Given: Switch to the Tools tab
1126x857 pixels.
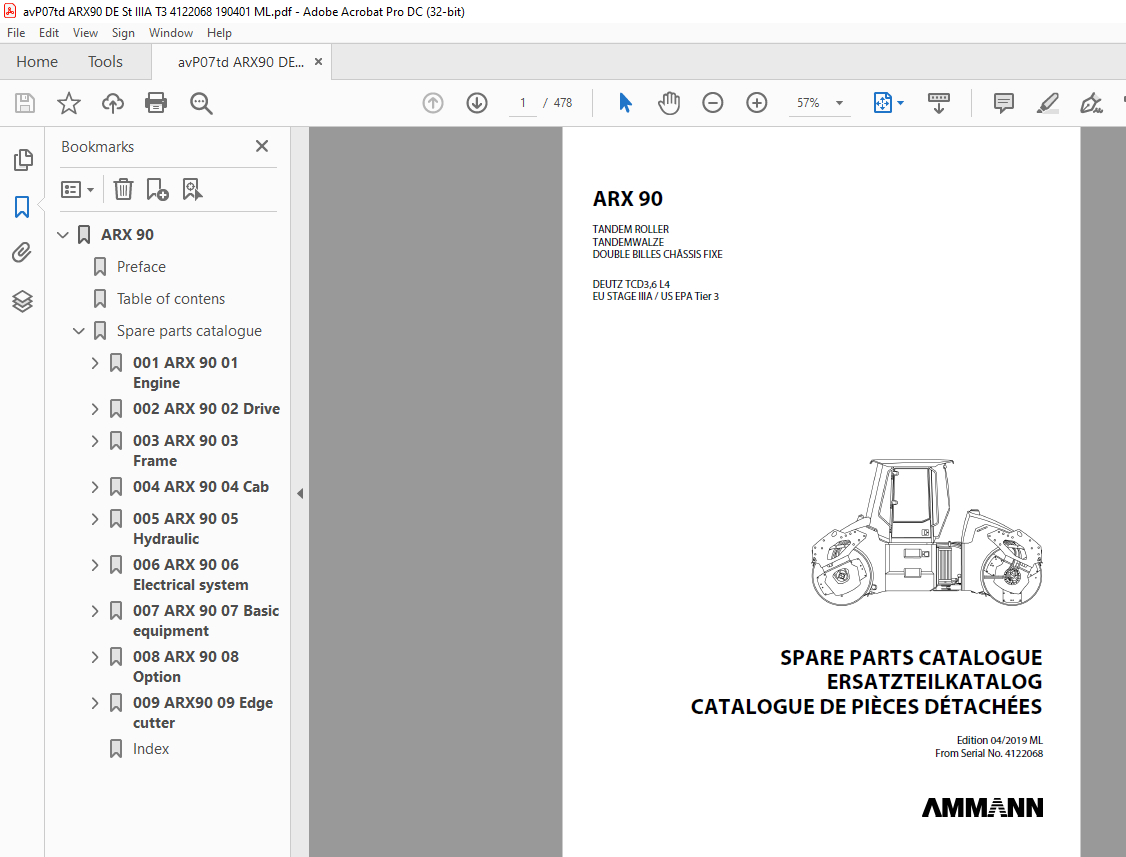Looking at the screenshot, I should 106,62.
